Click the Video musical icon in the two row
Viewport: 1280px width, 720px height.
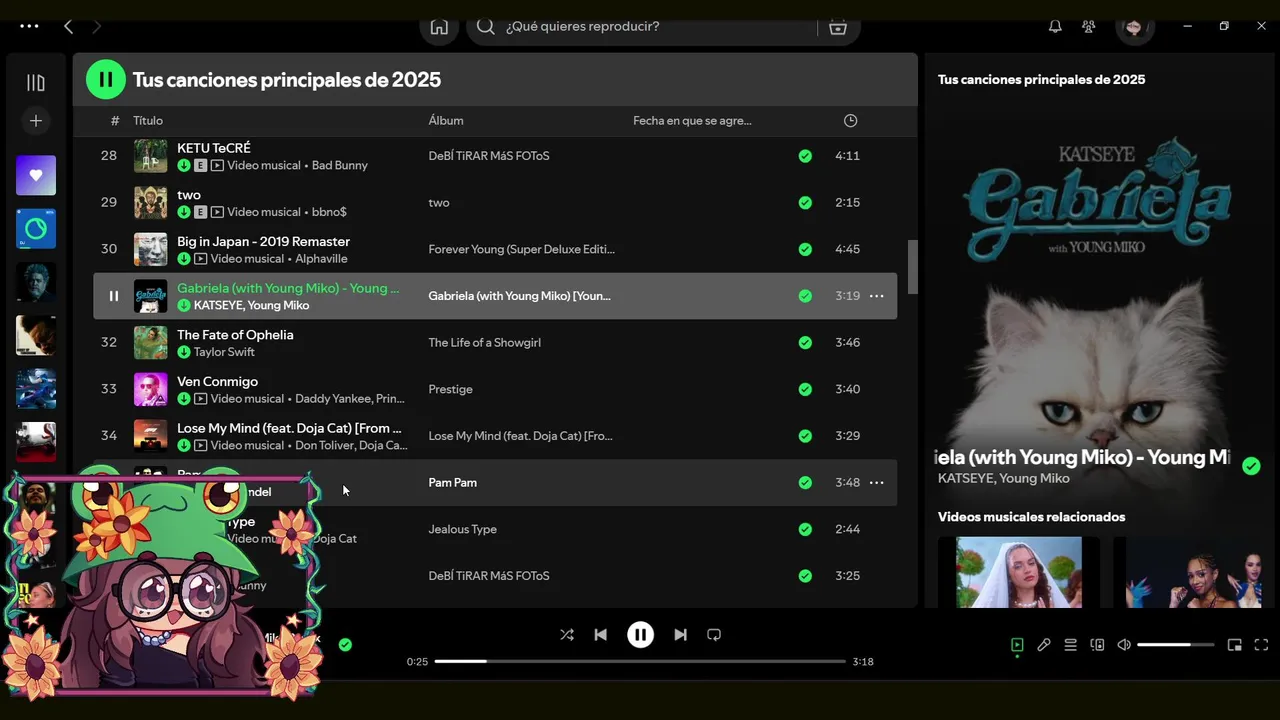(x=217, y=212)
